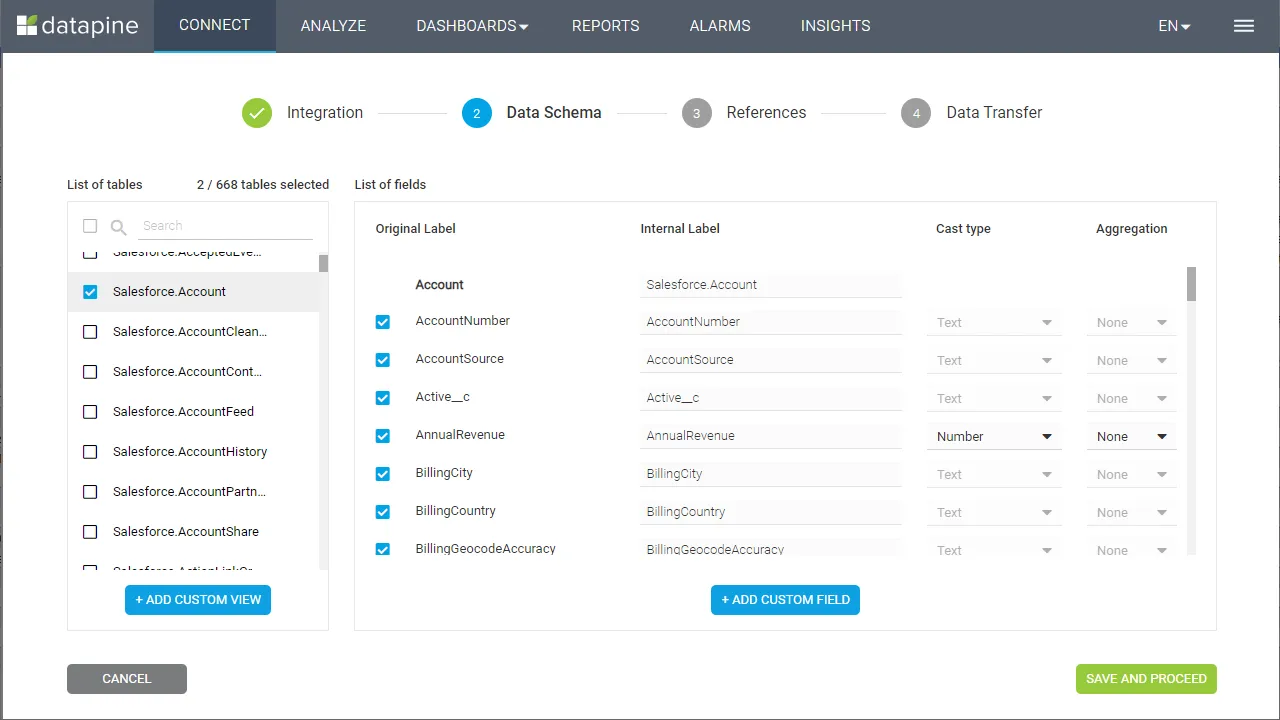Click the step 4 Data Transfer circle
Viewport: 1280px width, 720px height.
pyautogui.click(x=916, y=113)
